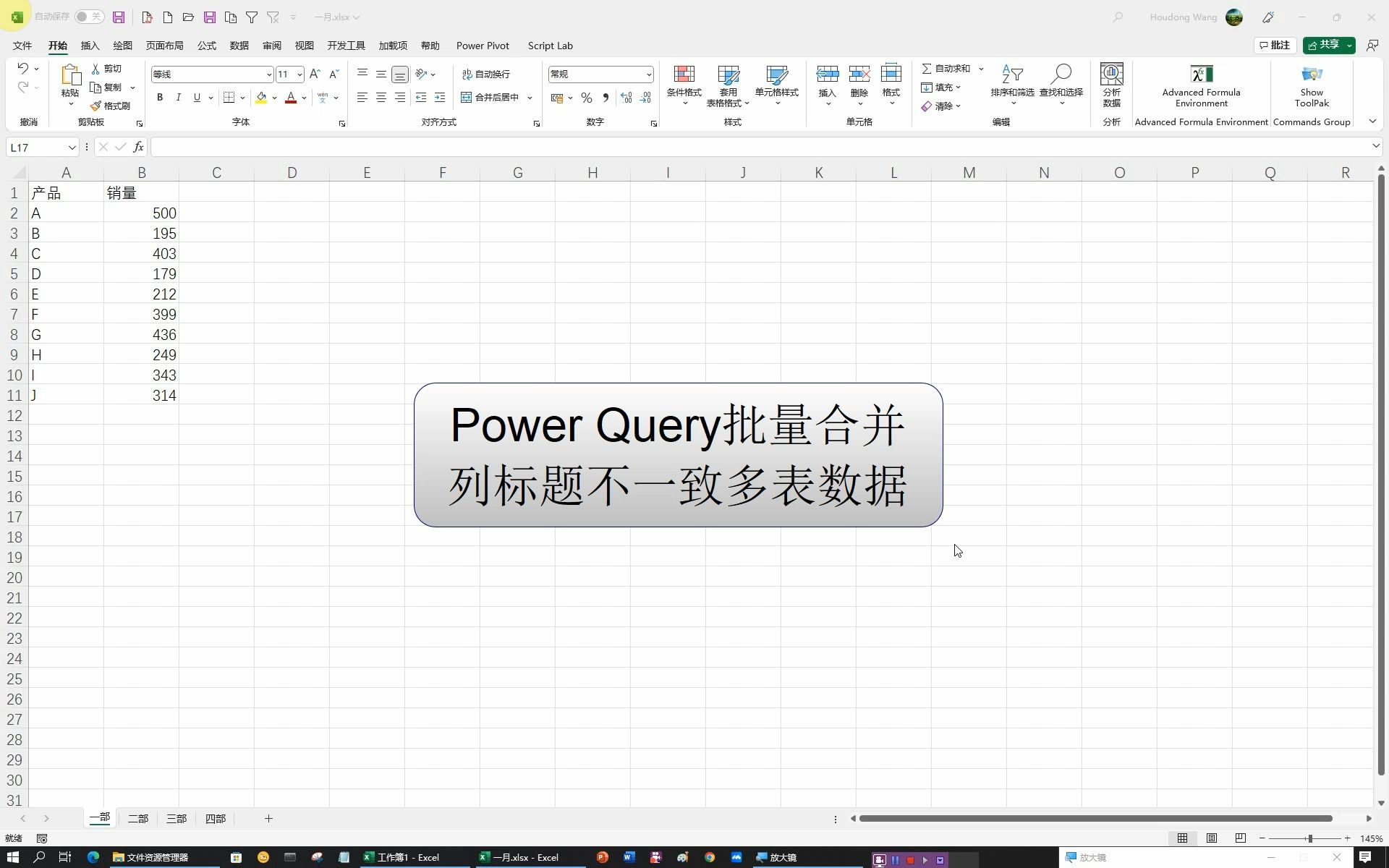Enable merge and center cells
The width and height of the screenshot is (1389, 868).
pos(491,97)
